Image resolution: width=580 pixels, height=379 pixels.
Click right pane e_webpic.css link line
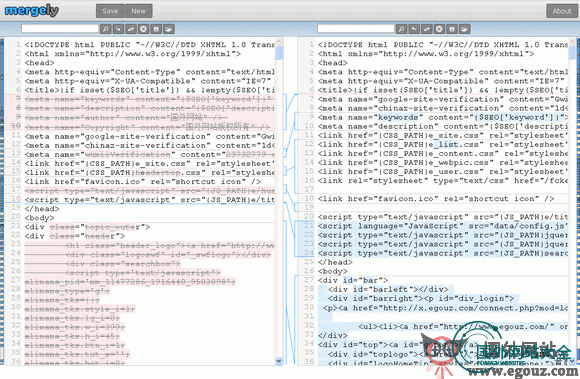point(443,162)
